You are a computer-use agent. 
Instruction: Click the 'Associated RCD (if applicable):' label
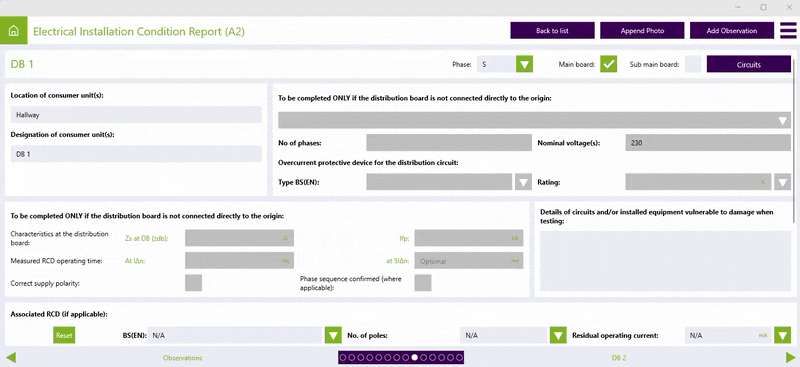point(59,314)
